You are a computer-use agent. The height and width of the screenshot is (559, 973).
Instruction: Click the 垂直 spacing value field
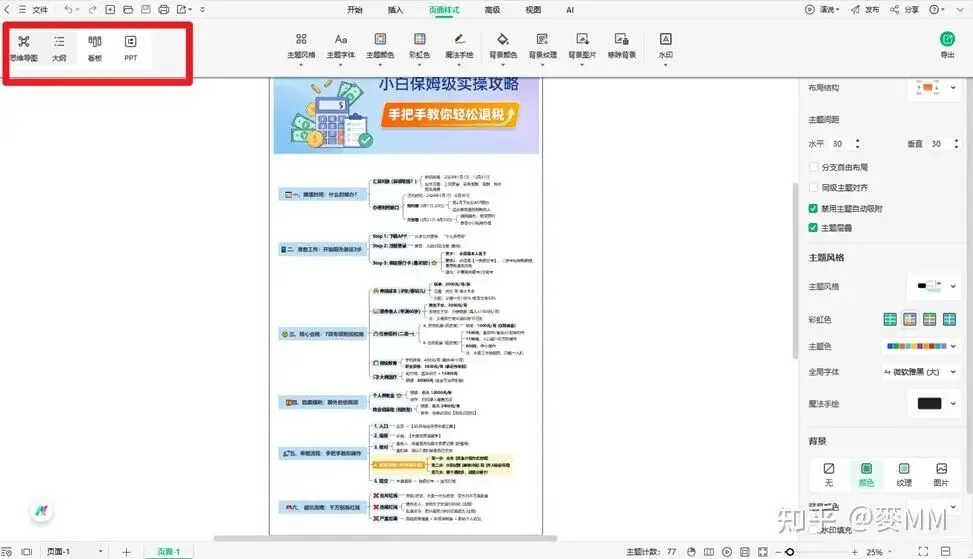[936, 143]
